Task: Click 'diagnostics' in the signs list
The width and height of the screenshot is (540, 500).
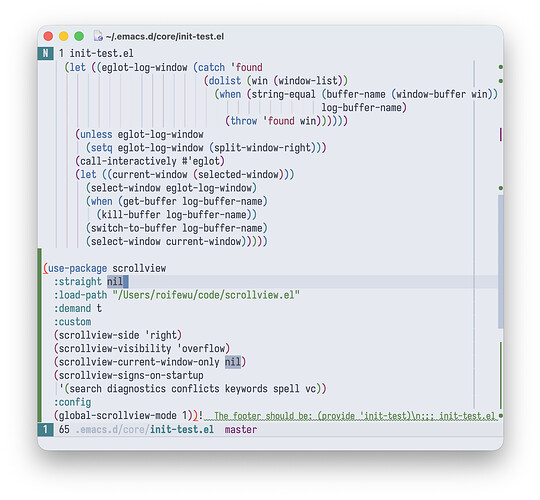Action: 136,389
